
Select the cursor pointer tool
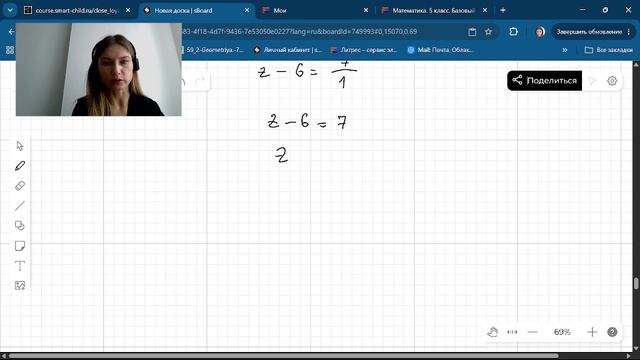point(20,146)
